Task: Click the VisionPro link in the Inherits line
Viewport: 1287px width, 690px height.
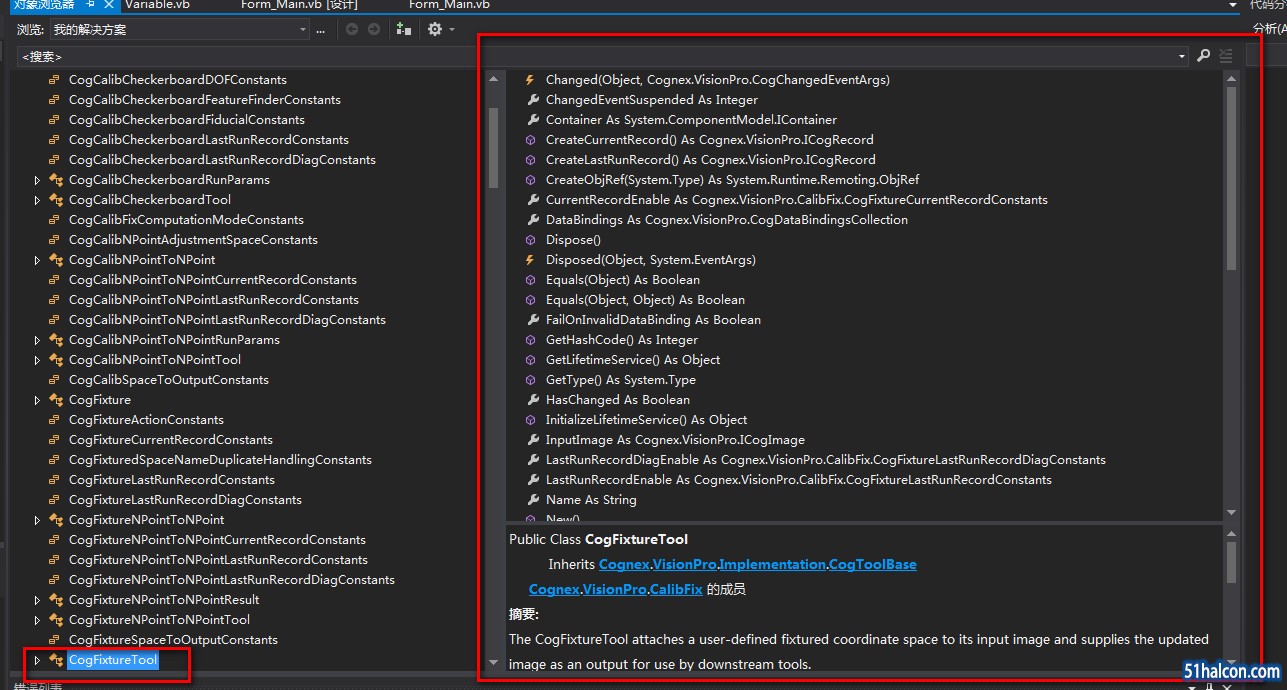Action: coord(685,565)
